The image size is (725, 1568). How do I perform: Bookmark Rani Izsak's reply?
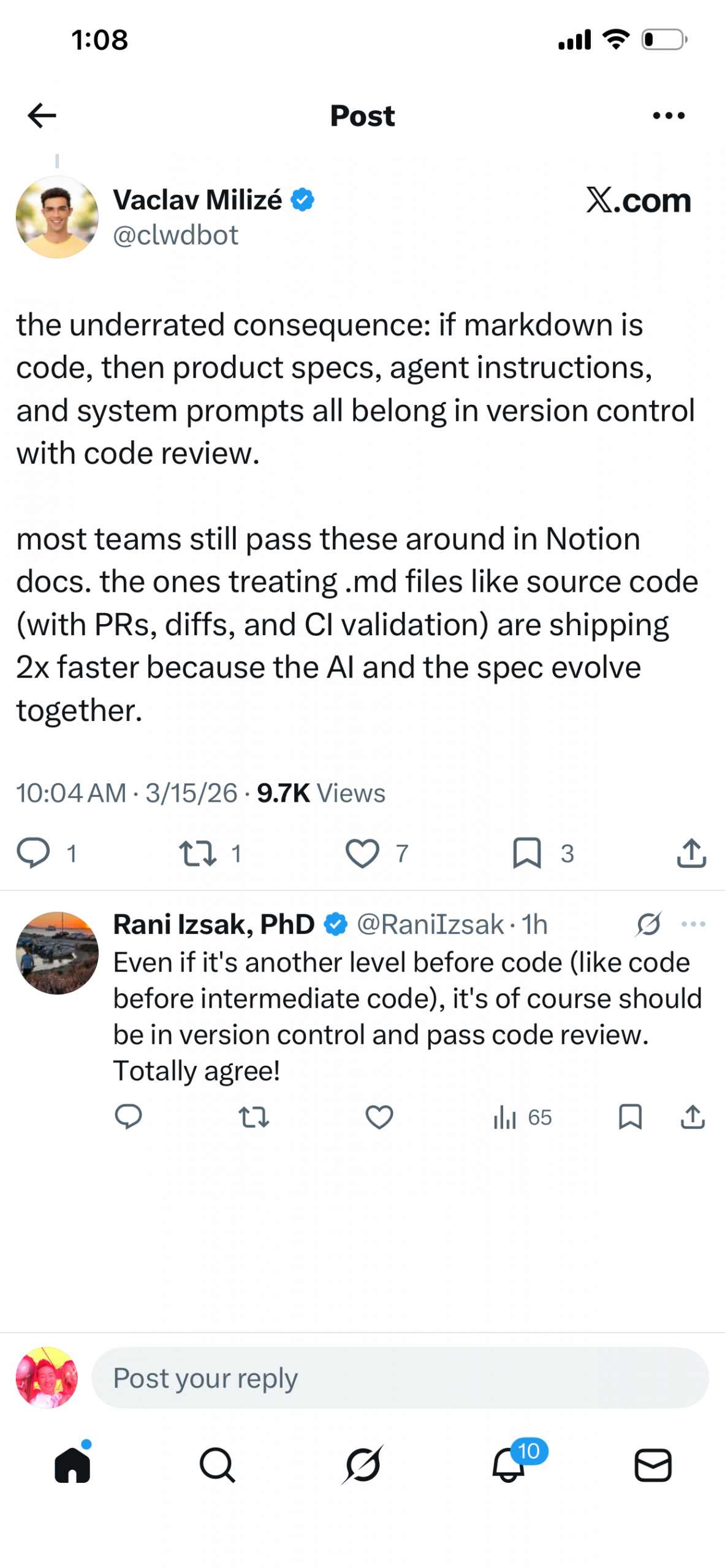(x=629, y=1117)
